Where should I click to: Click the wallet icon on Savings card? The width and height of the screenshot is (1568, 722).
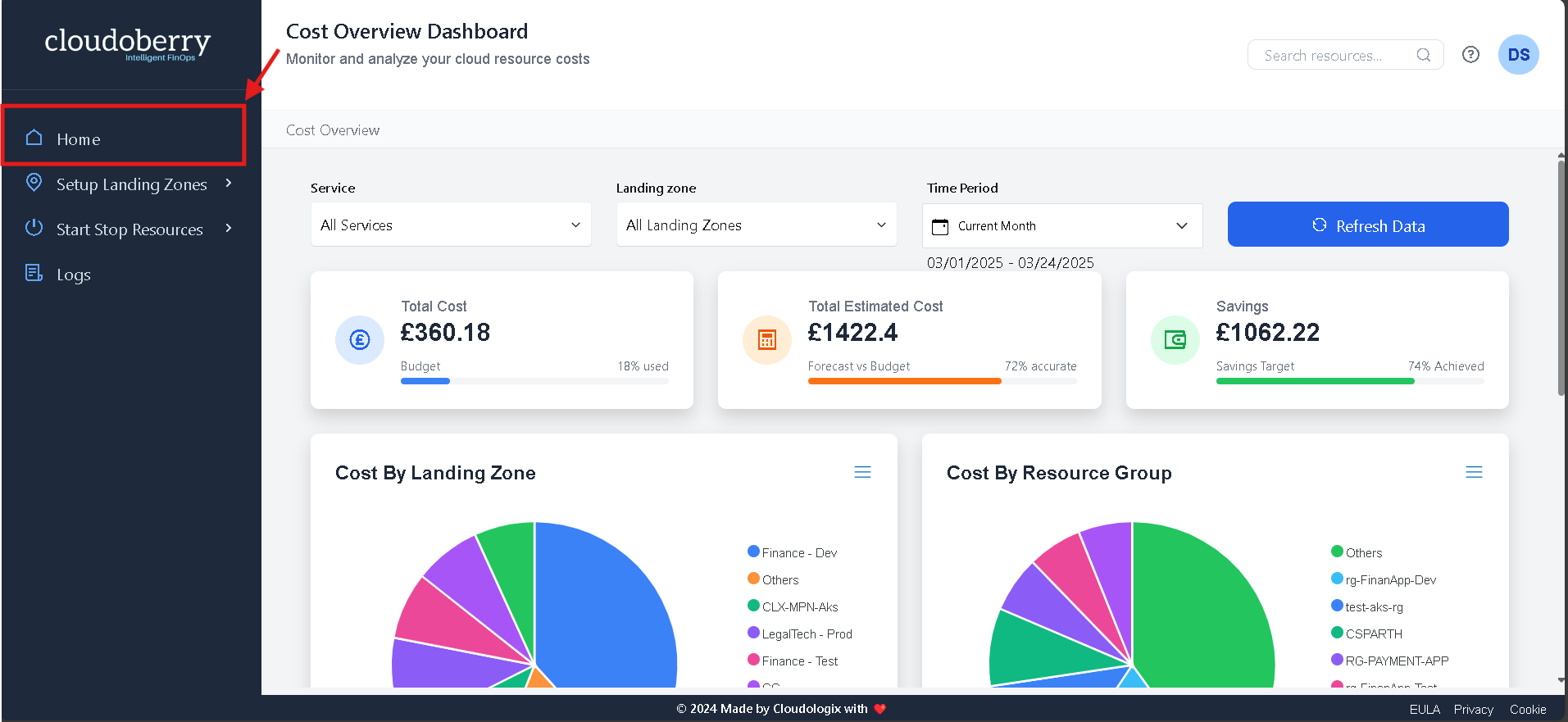(1175, 339)
